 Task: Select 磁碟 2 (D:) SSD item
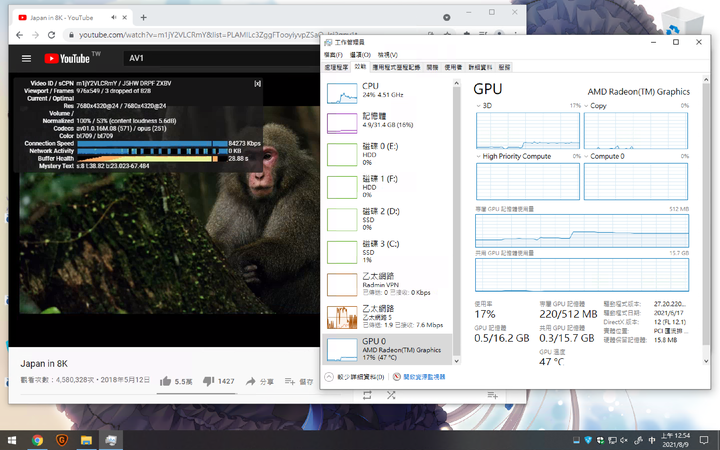point(388,219)
